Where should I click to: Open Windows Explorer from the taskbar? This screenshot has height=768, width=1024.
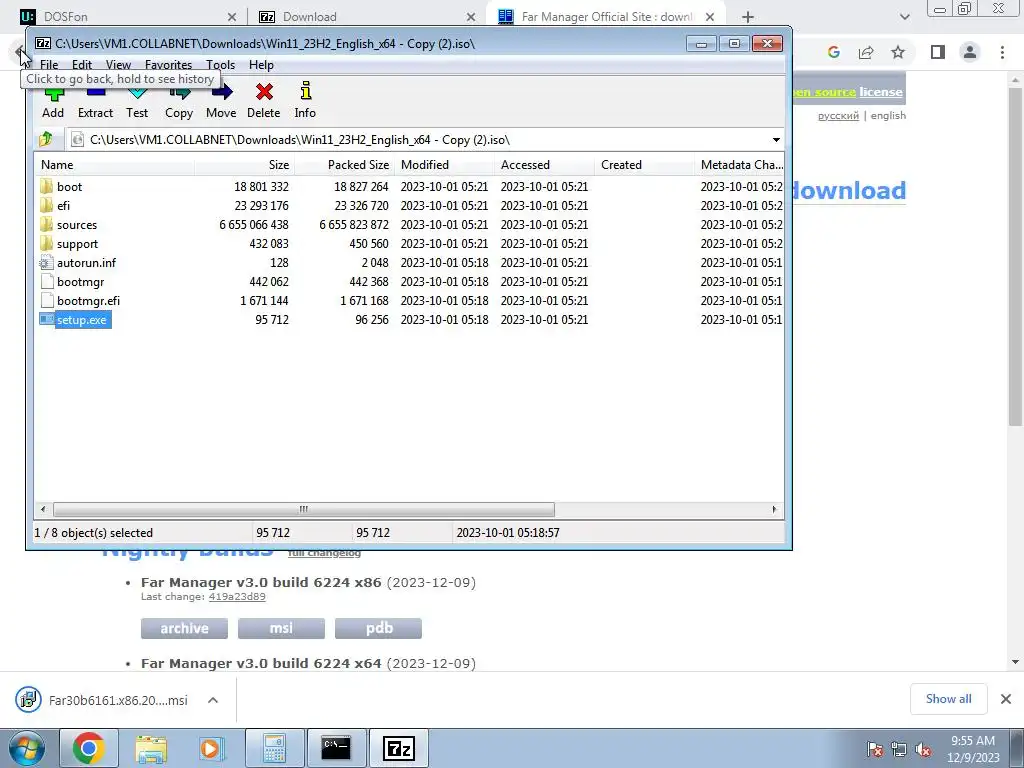click(151, 748)
